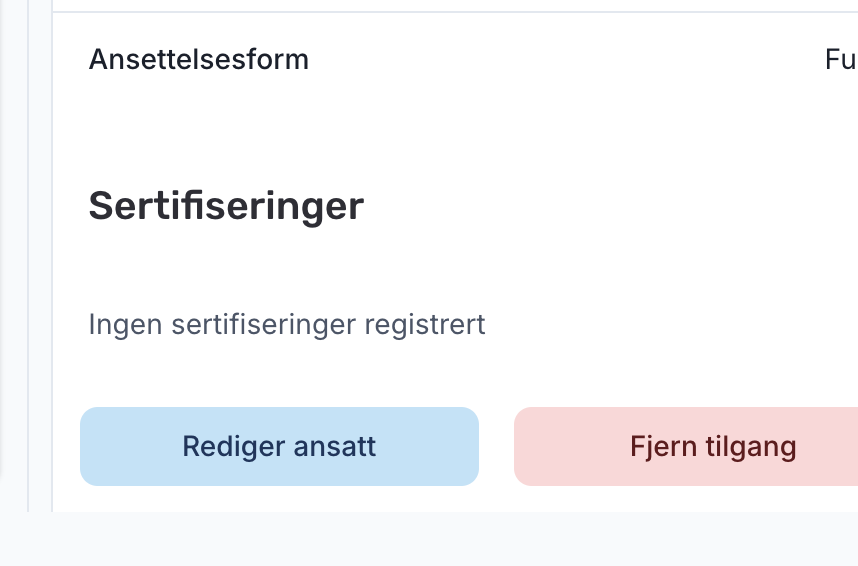Select the bold Sertifiseringer title
The height and width of the screenshot is (566, 858).
coord(226,207)
